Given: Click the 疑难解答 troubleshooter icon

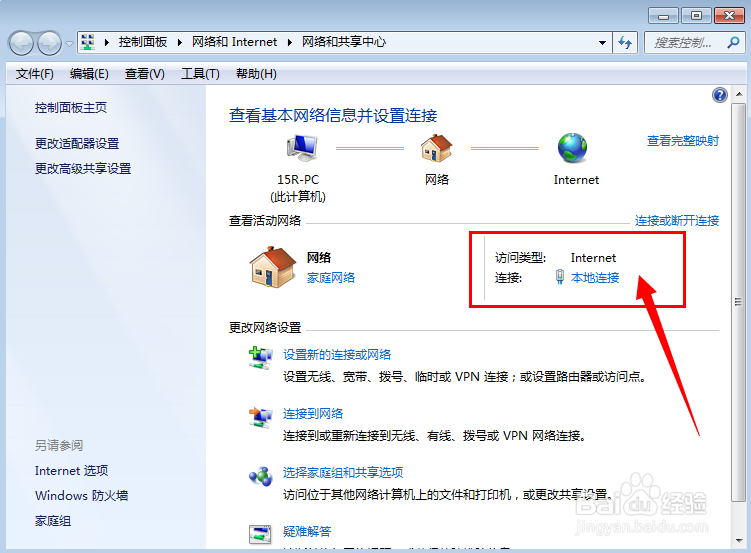Looking at the screenshot, I should tap(261, 534).
